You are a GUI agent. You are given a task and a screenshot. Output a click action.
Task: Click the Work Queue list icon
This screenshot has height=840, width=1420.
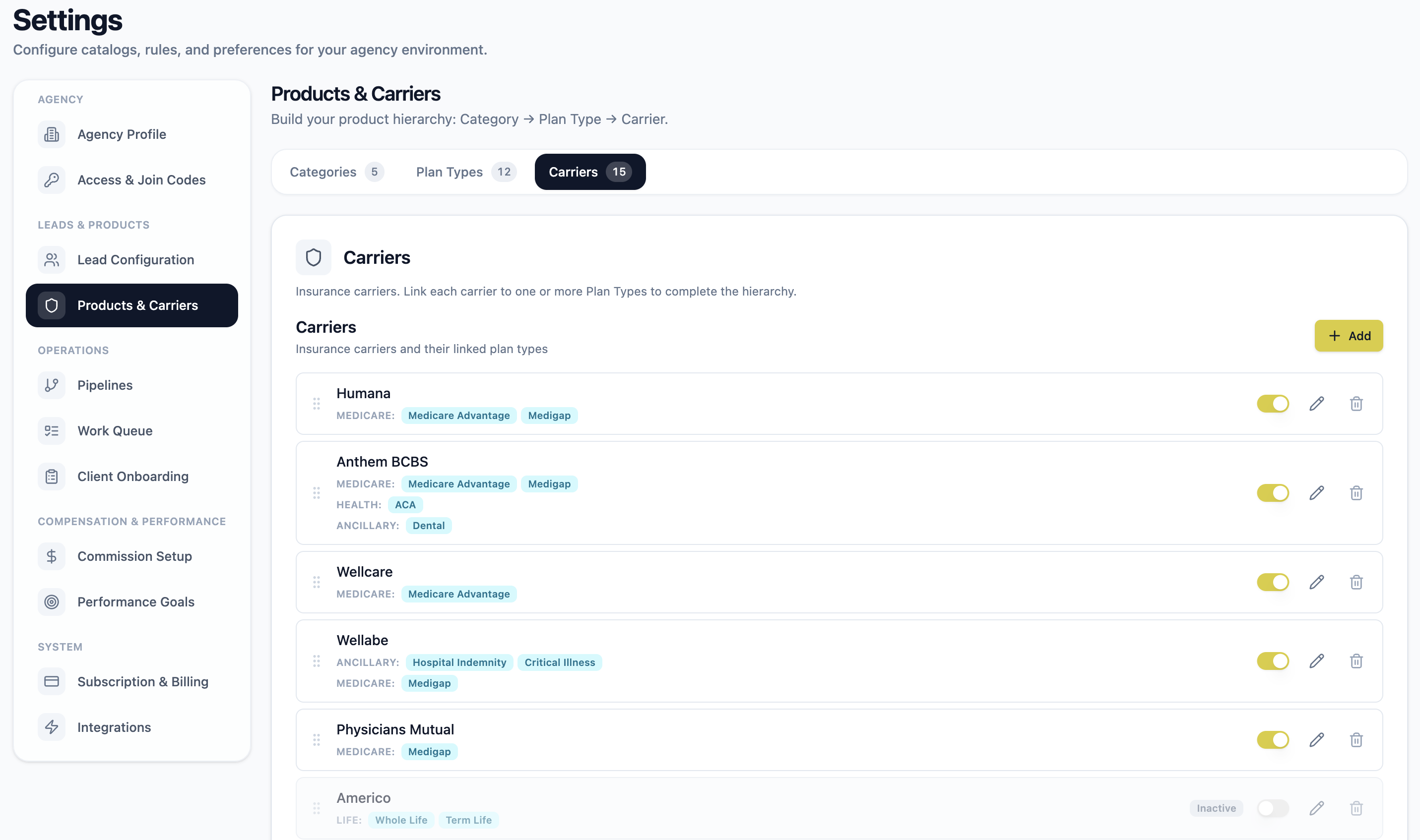click(x=52, y=431)
